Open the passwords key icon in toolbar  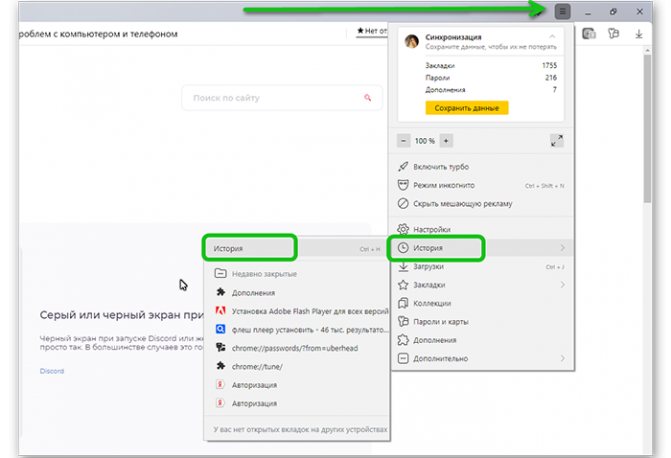(614, 33)
